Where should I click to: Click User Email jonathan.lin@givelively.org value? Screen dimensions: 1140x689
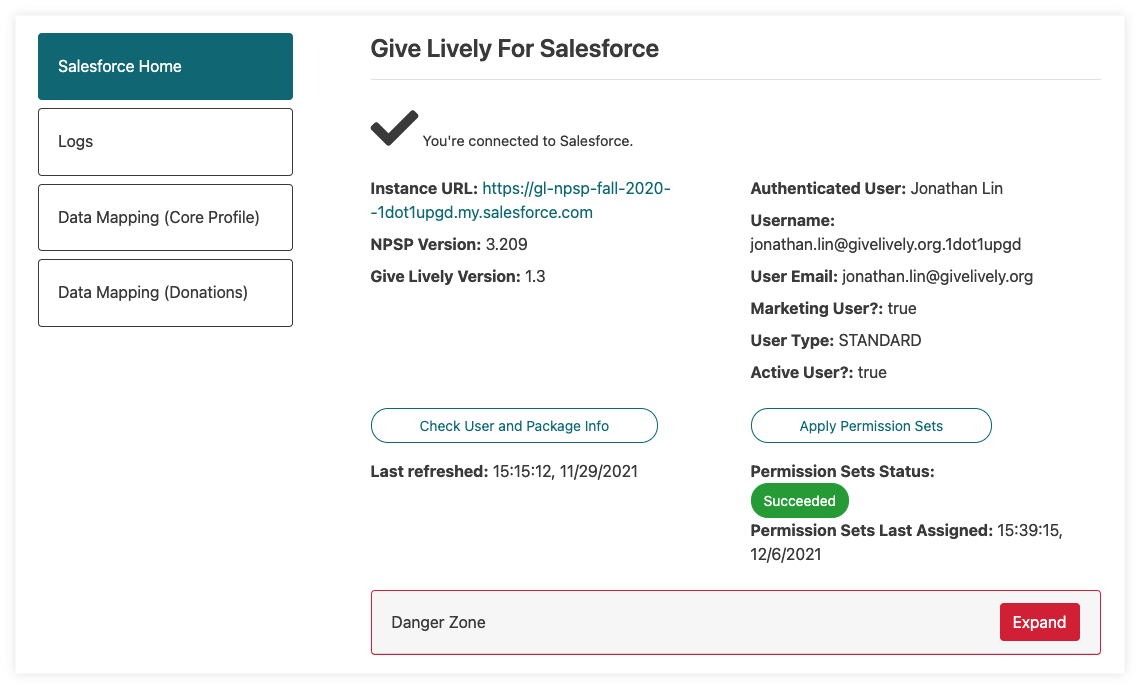tap(937, 276)
